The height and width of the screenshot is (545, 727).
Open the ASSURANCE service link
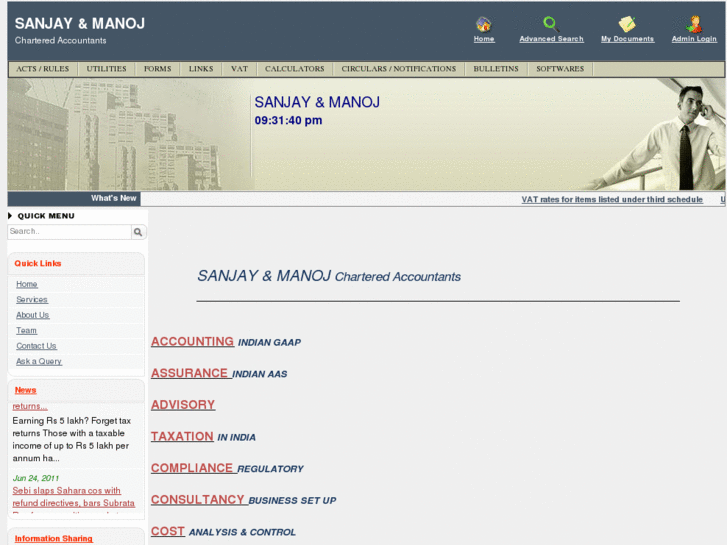190,373
